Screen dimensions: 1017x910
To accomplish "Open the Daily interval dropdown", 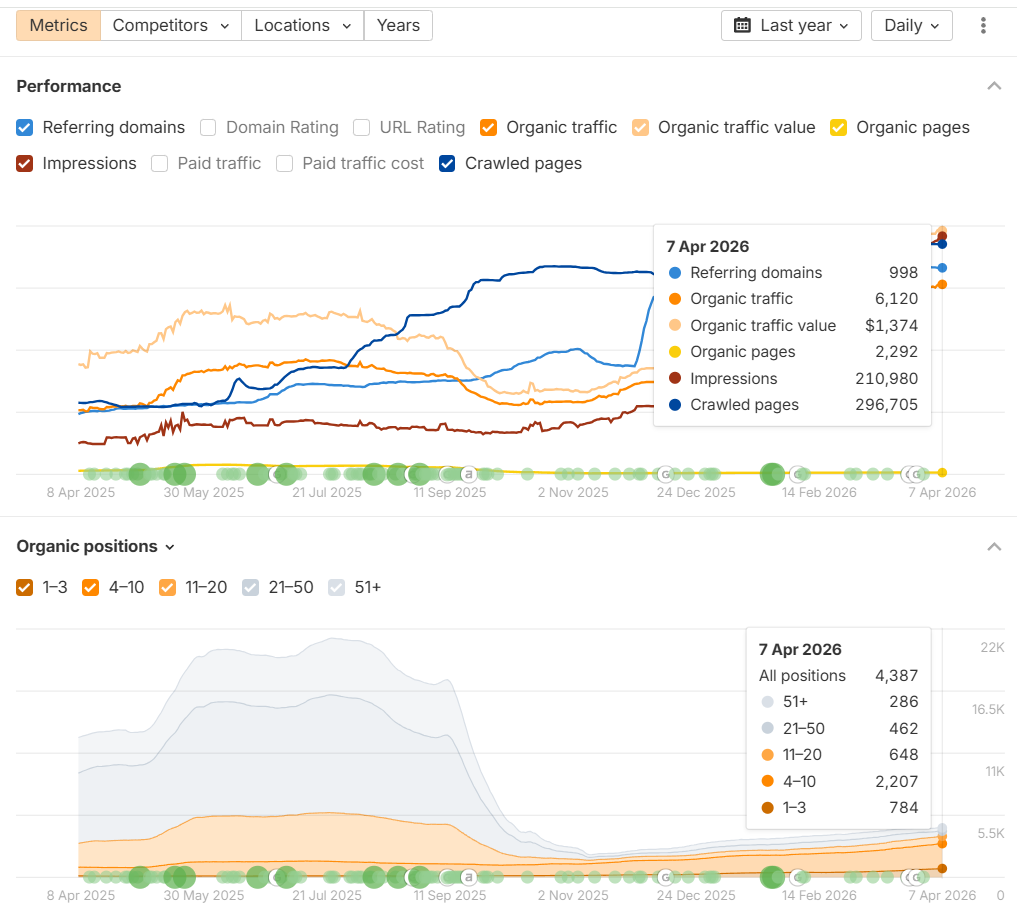I will 911,25.
